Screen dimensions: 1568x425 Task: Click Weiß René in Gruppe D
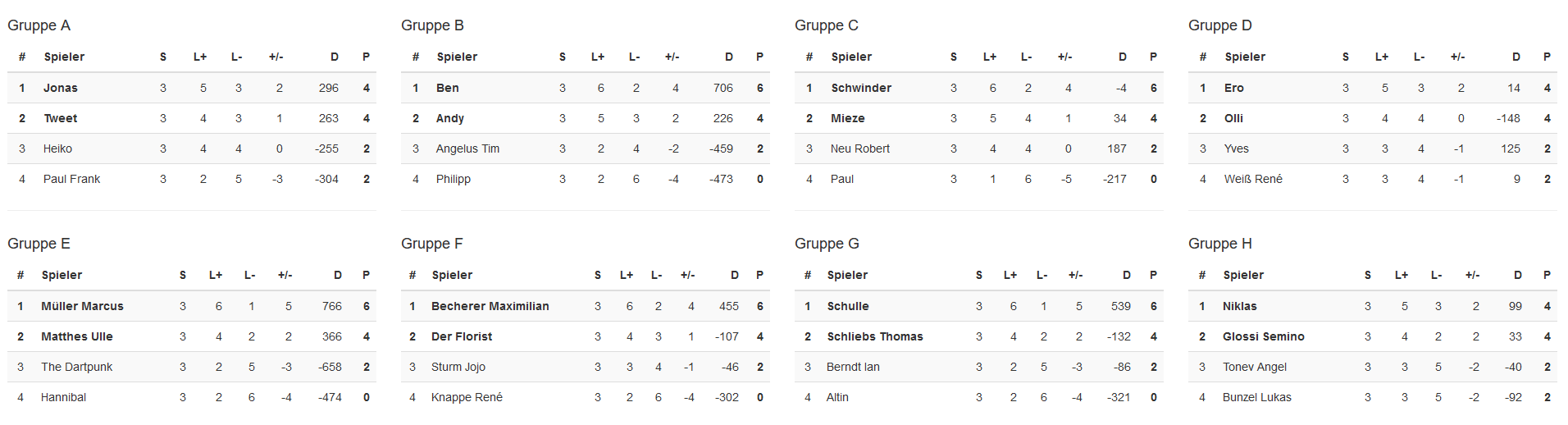[x=1253, y=179]
